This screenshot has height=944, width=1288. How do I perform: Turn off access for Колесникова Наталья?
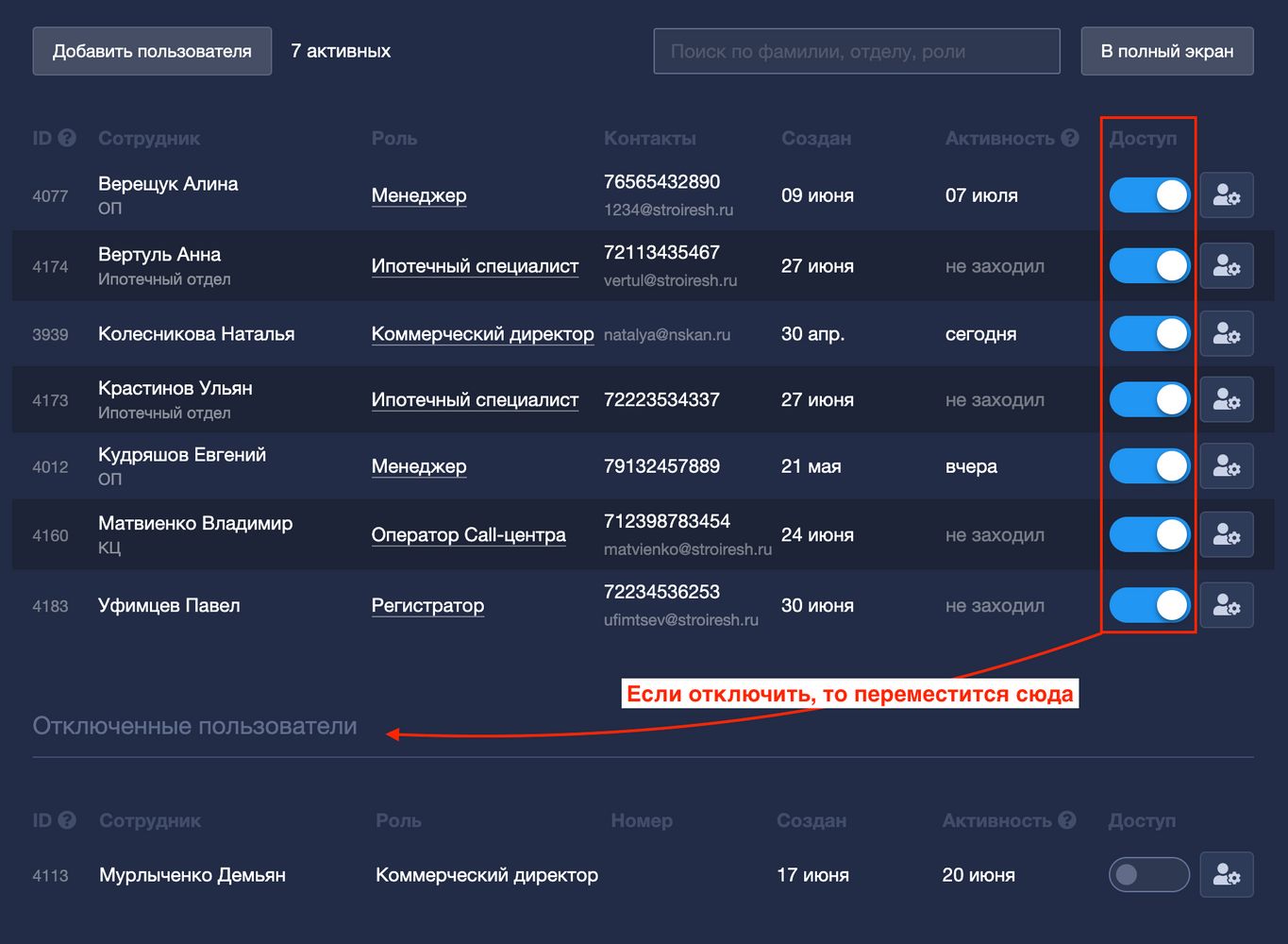[x=1149, y=334]
